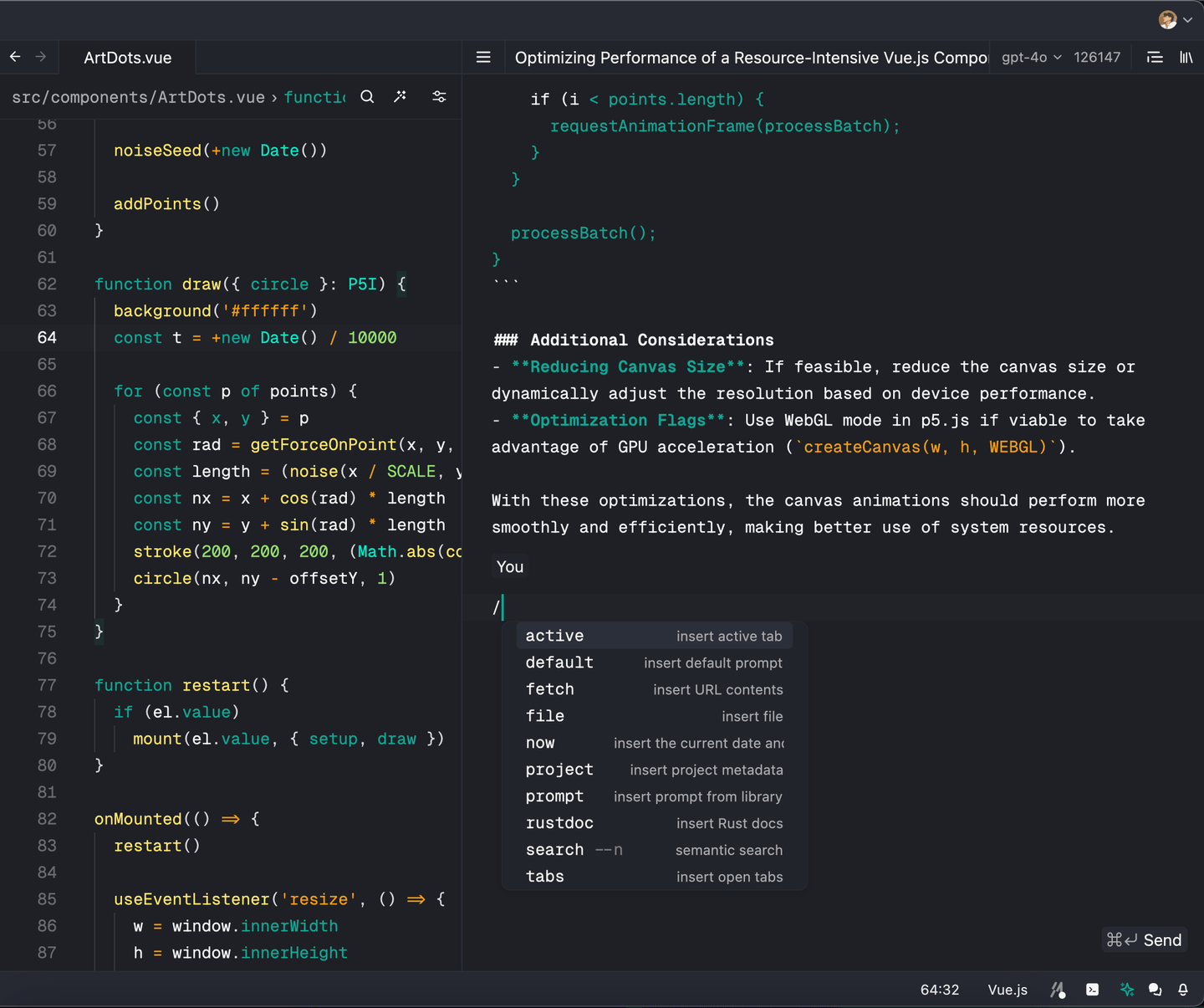Toggle the terminal panel icon
Viewport: 1204px width, 1008px height.
(x=1092, y=990)
